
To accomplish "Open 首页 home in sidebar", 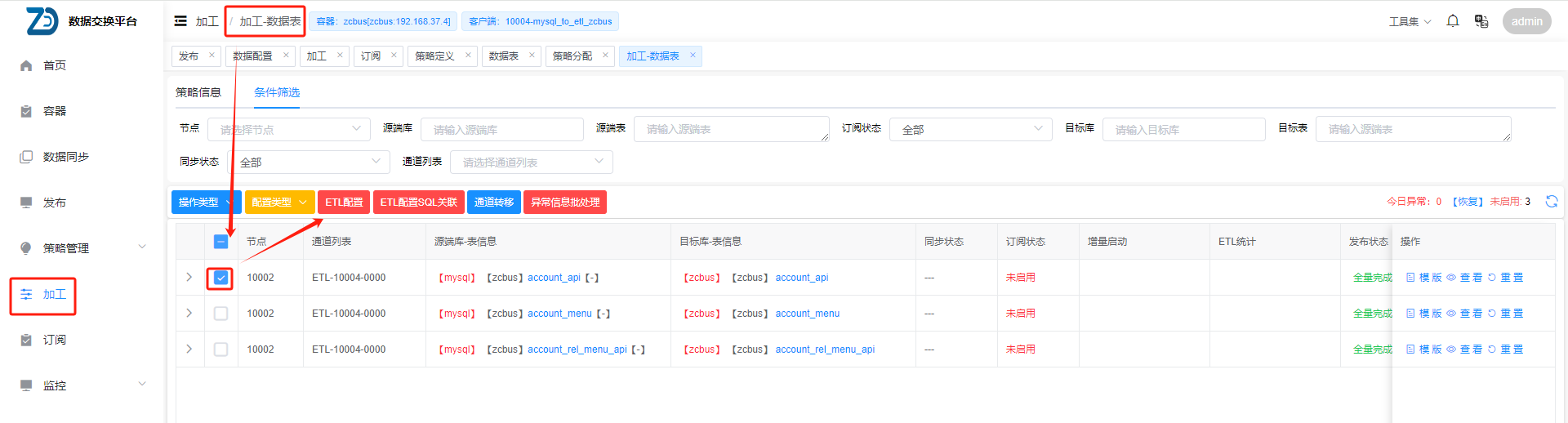I will click(54, 65).
